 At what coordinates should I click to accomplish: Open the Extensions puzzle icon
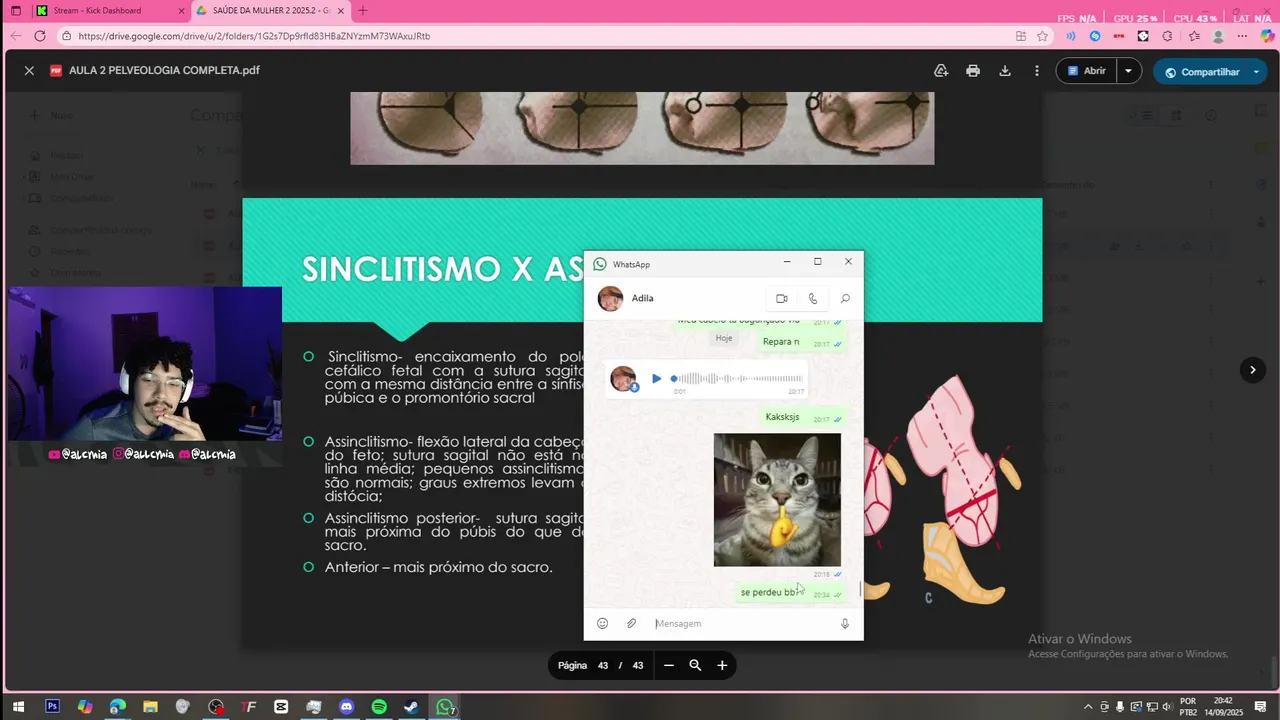click(1167, 35)
